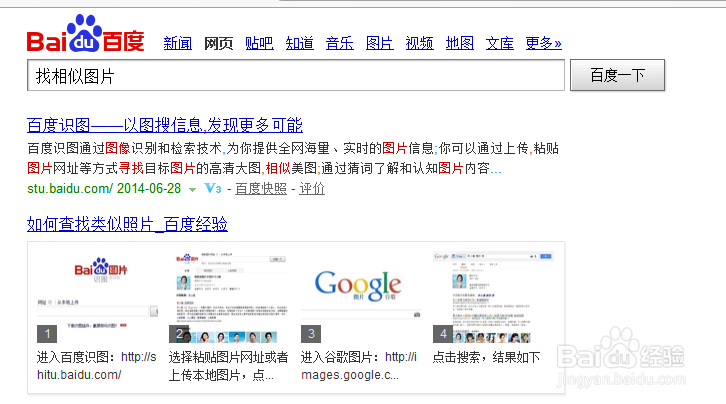Open the 评价 rating link
The image size is (726, 404).
tap(312, 188)
